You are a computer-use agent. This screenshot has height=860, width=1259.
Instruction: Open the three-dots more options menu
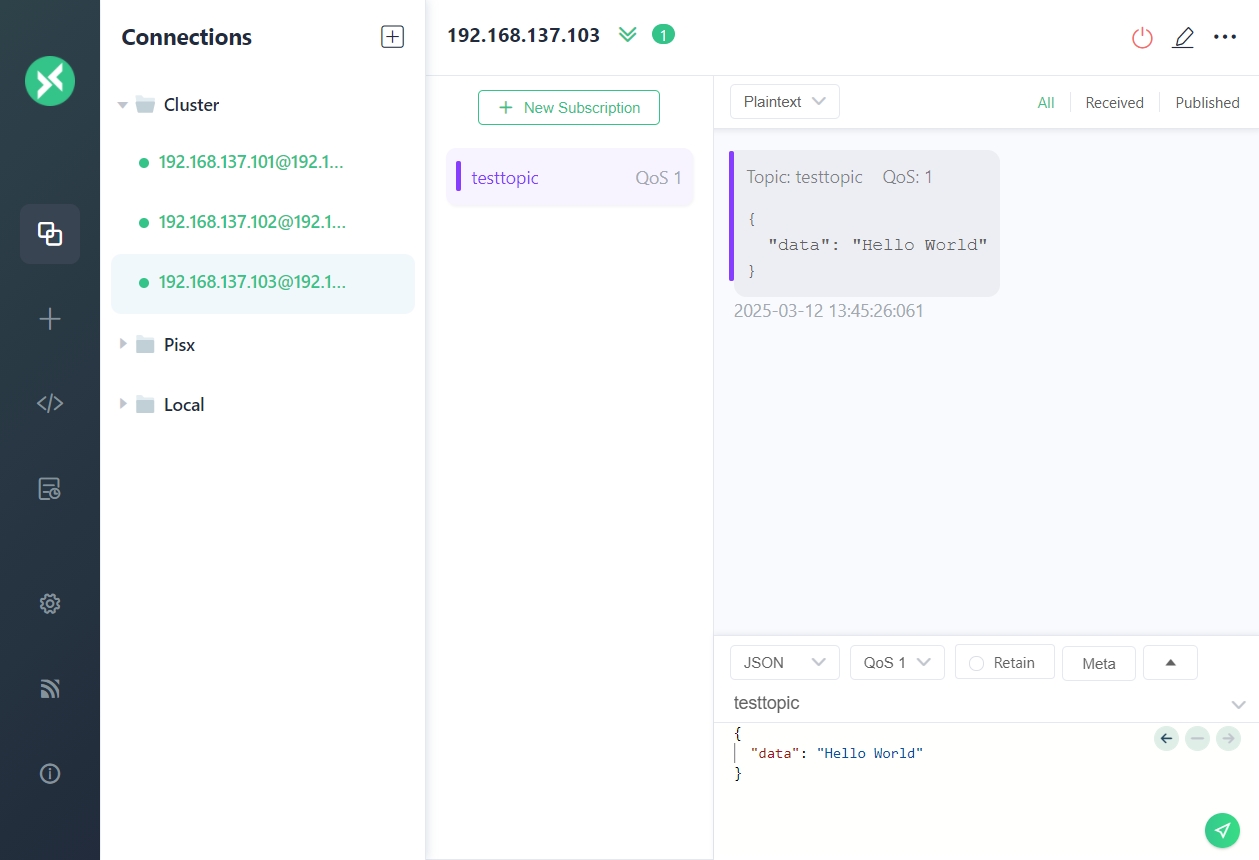[1224, 37]
